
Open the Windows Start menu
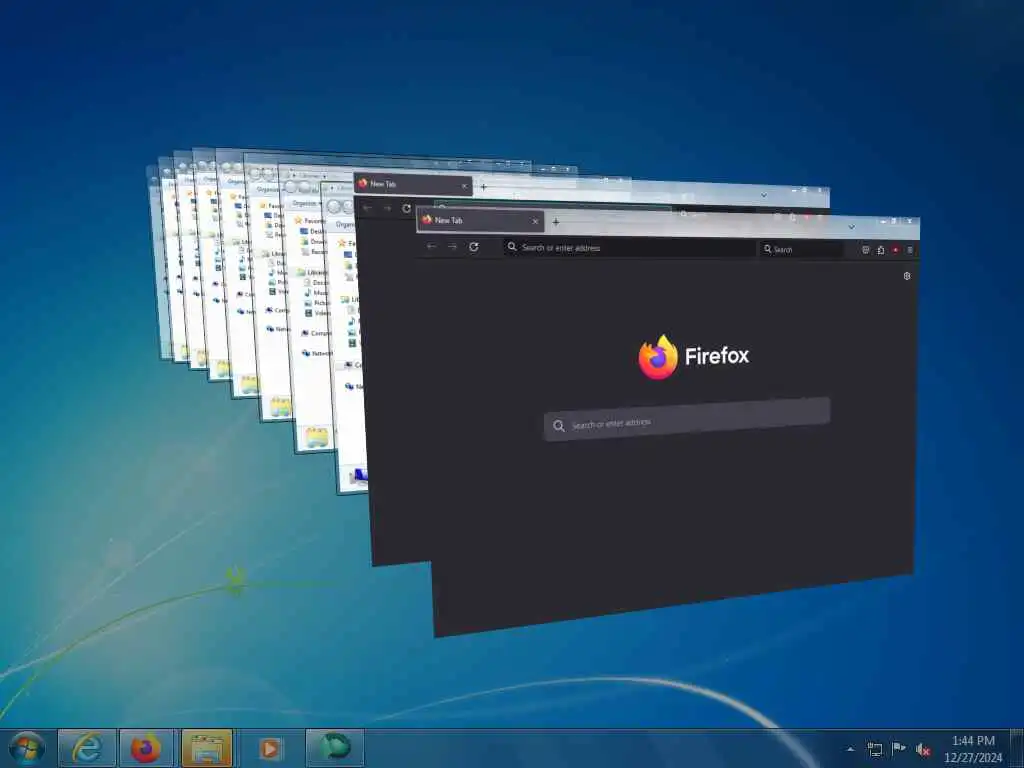[27, 748]
